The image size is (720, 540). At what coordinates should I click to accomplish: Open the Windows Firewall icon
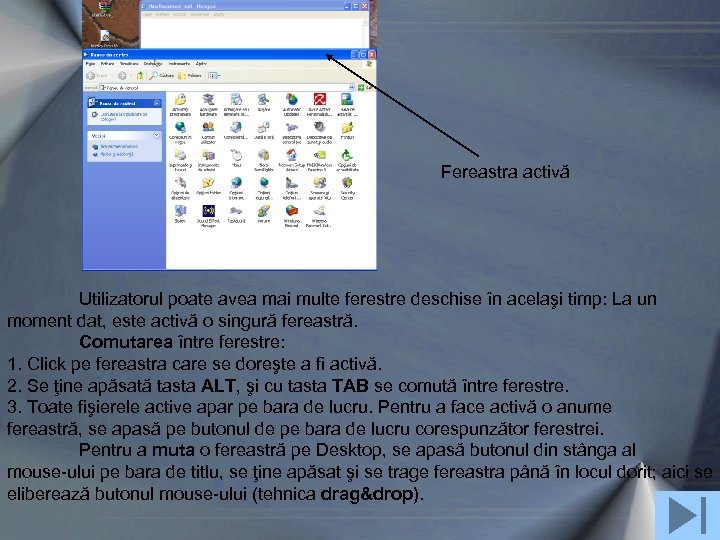pos(292,211)
